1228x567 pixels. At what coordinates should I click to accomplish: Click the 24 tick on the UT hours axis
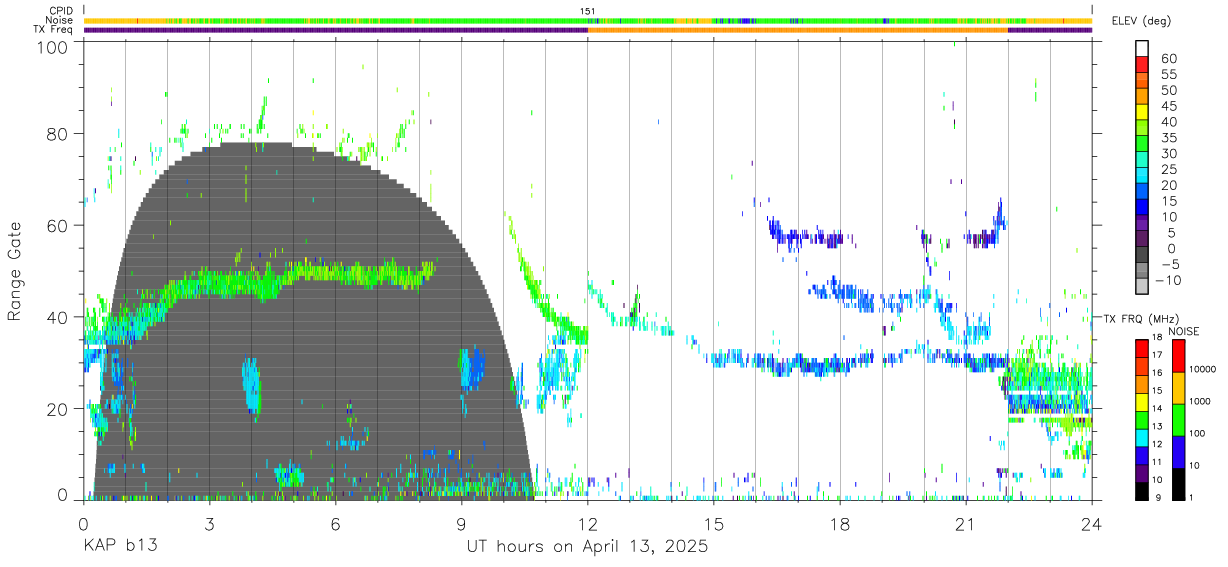coord(1092,524)
